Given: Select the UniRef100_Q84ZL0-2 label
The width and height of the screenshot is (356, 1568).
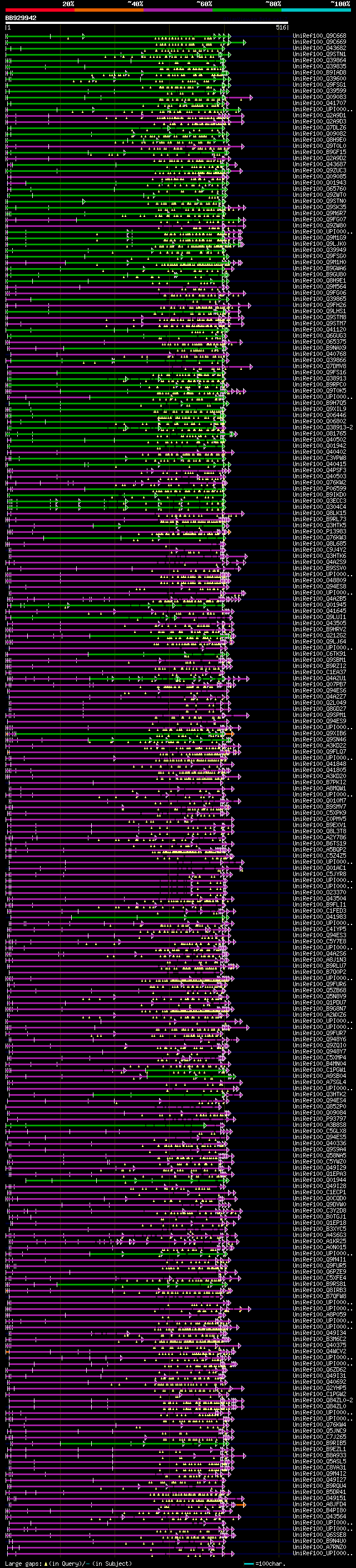Looking at the screenshot, I should point(323,1400).
